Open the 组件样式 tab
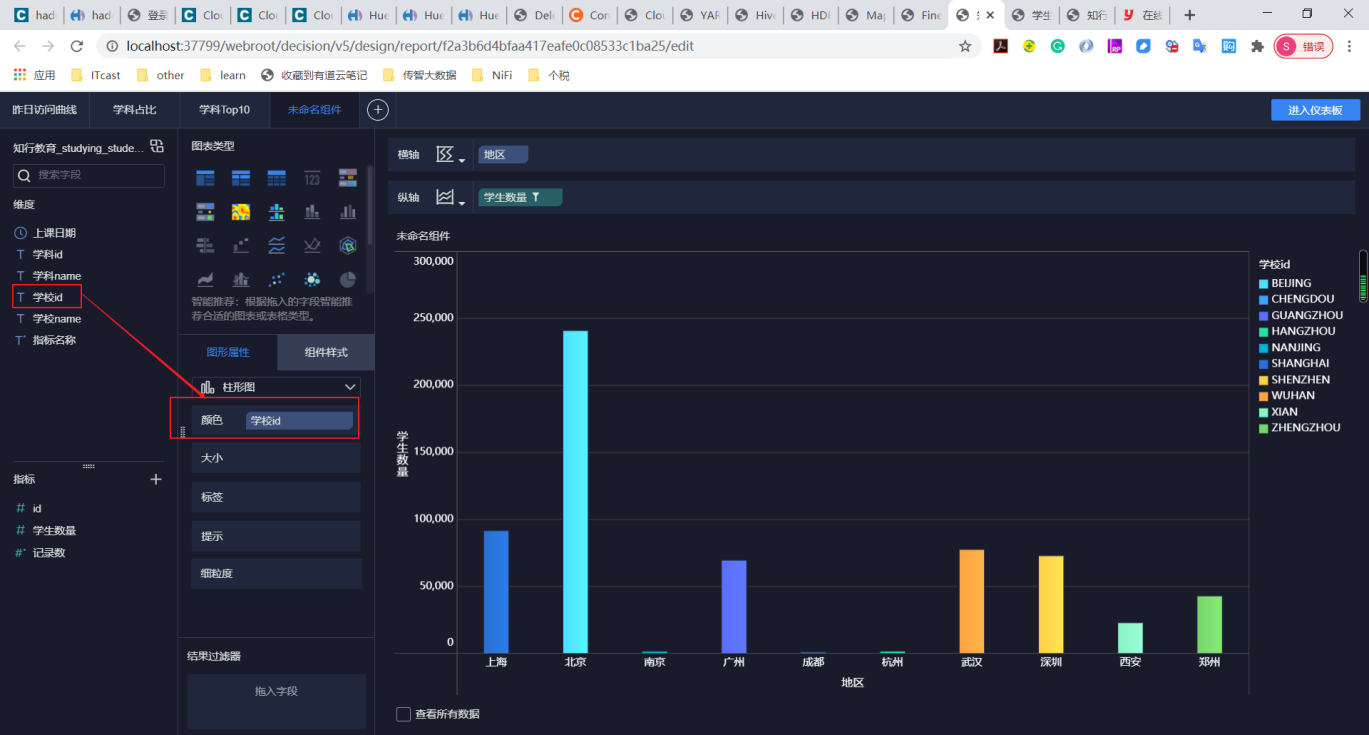Viewport: 1369px width, 735px height. (x=326, y=352)
